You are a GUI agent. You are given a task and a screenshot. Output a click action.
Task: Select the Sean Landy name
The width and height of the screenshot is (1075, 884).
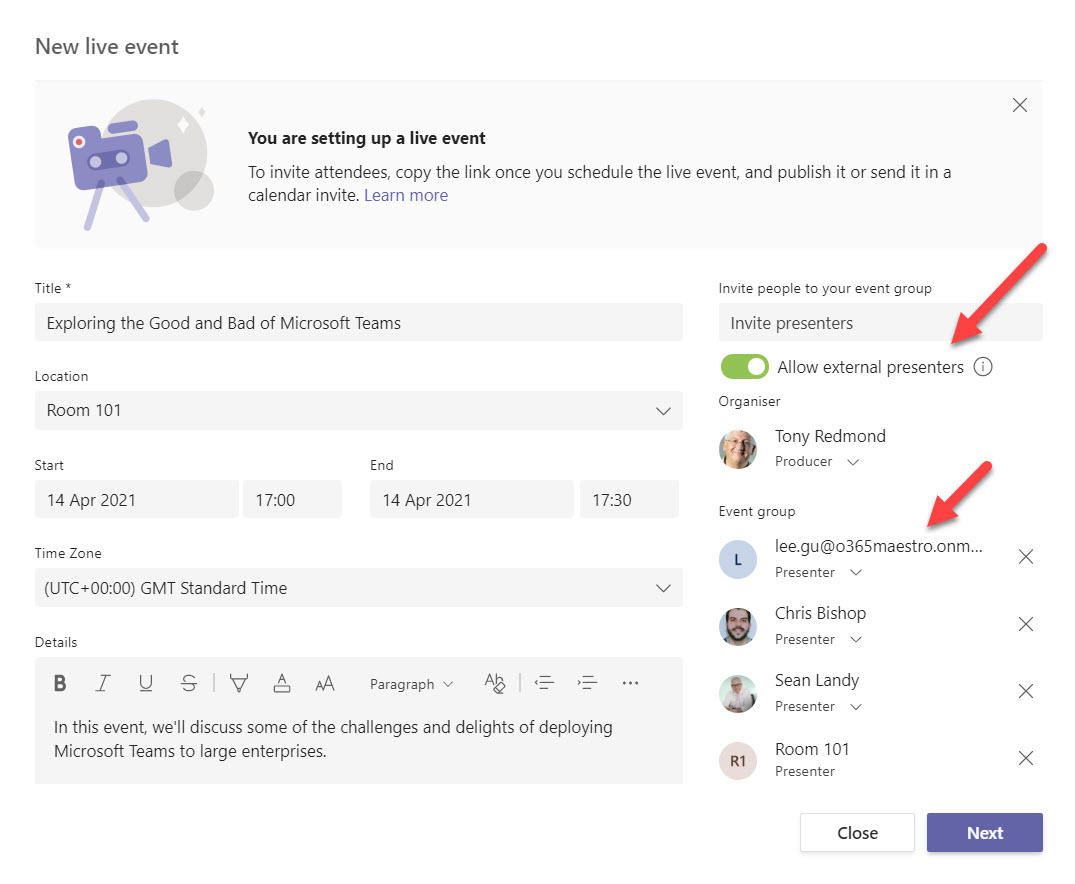[x=817, y=680]
